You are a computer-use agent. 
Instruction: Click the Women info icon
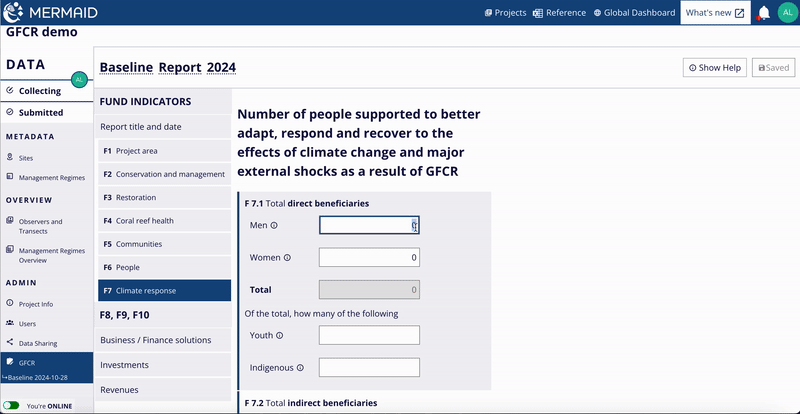point(287,258)
